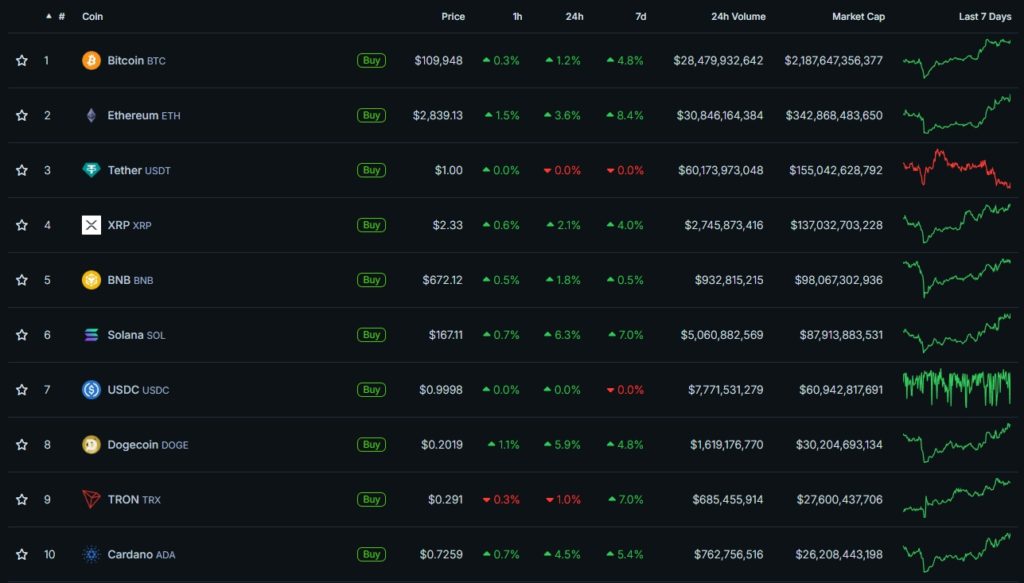Select the Solana SOL logo icon
Image resolution: width=1024 pixels, height=583 pixels.
click(92, 335)
